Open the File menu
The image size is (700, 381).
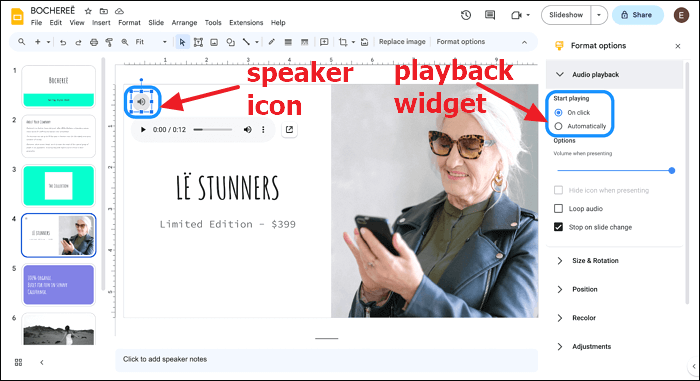click(x=36, y=22)
